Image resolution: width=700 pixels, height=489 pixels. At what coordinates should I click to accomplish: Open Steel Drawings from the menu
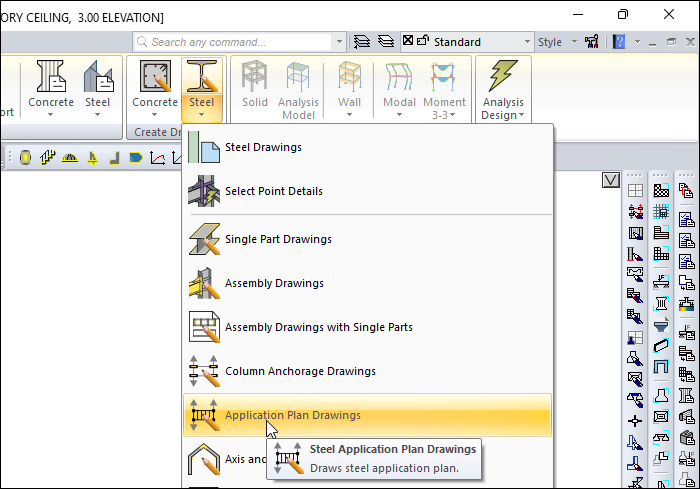[x=263, y=147]
